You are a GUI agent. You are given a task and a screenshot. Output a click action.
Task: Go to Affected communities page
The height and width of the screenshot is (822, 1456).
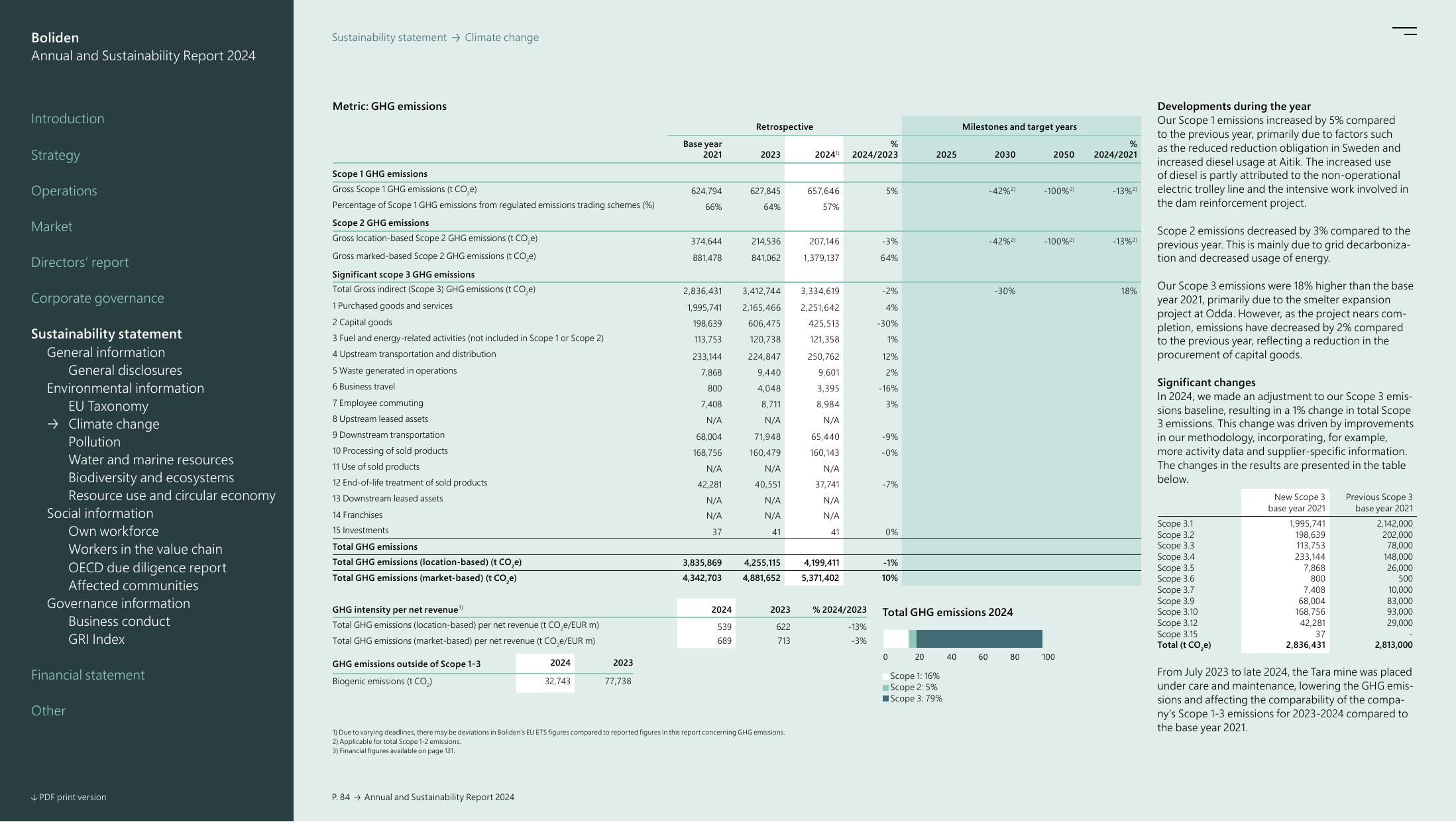pos(133,586)
